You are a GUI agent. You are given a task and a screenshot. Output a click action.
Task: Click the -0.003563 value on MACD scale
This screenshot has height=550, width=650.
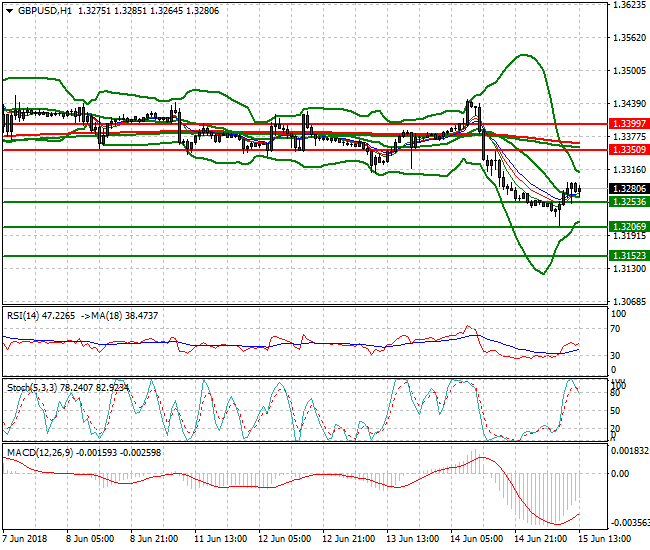(x=630, y=522)
